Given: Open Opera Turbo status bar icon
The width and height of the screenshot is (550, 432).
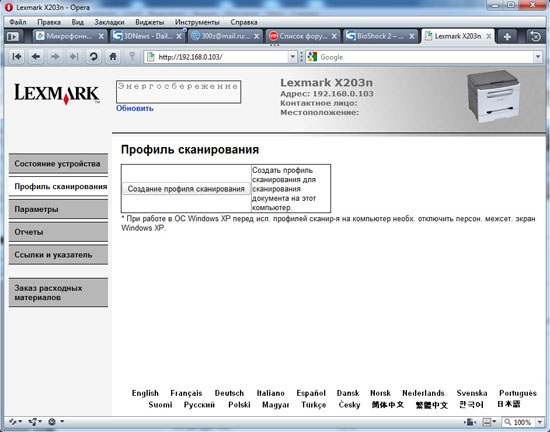Looking at the screenshot, I should click(56, 422).
